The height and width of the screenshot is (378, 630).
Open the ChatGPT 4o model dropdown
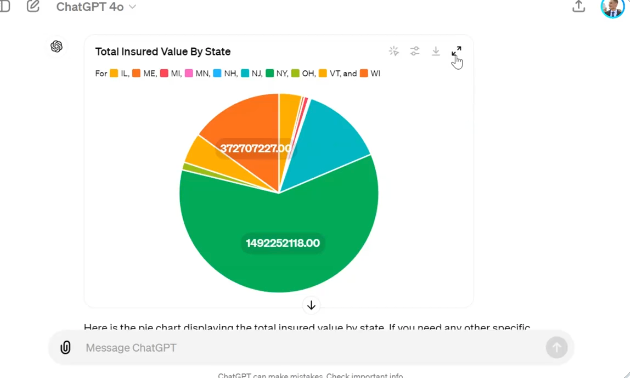pyautogui.click(x=96, y=7)
